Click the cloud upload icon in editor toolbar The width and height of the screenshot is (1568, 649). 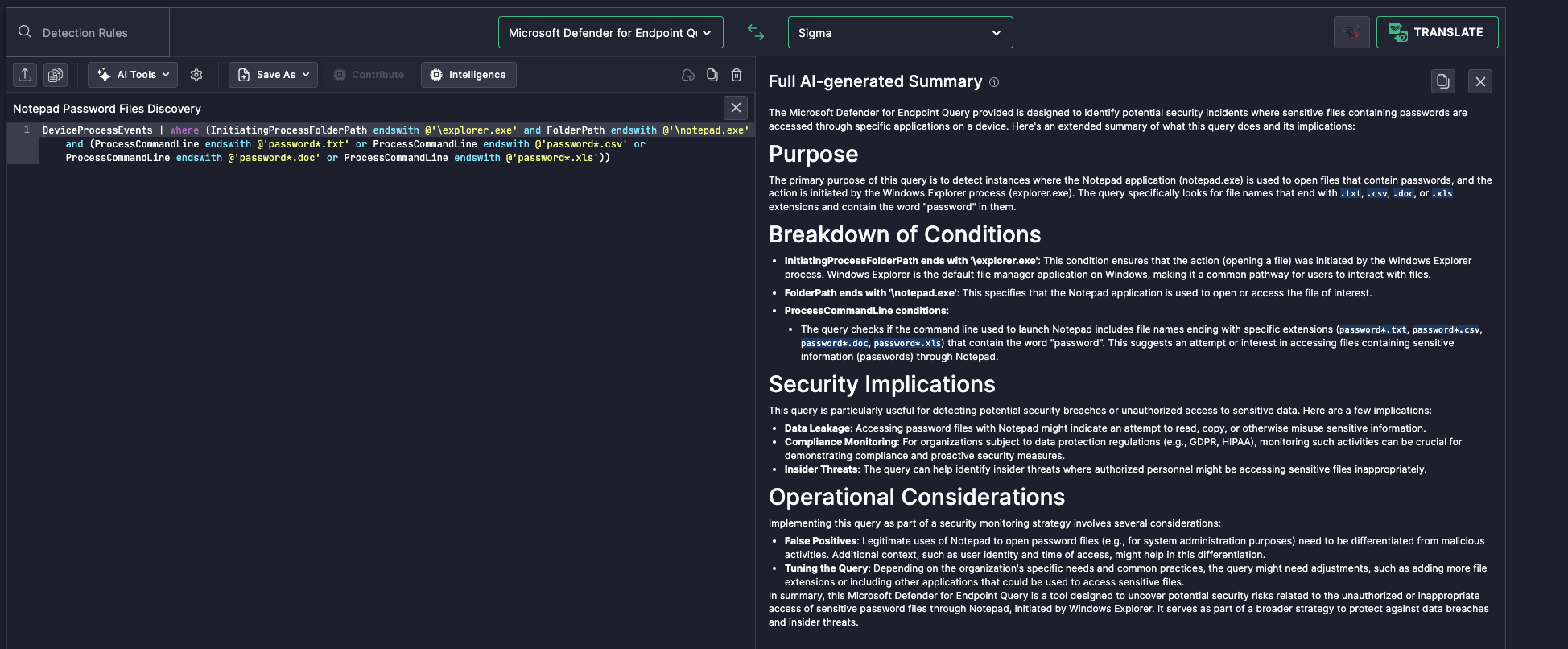click(688, 75)
